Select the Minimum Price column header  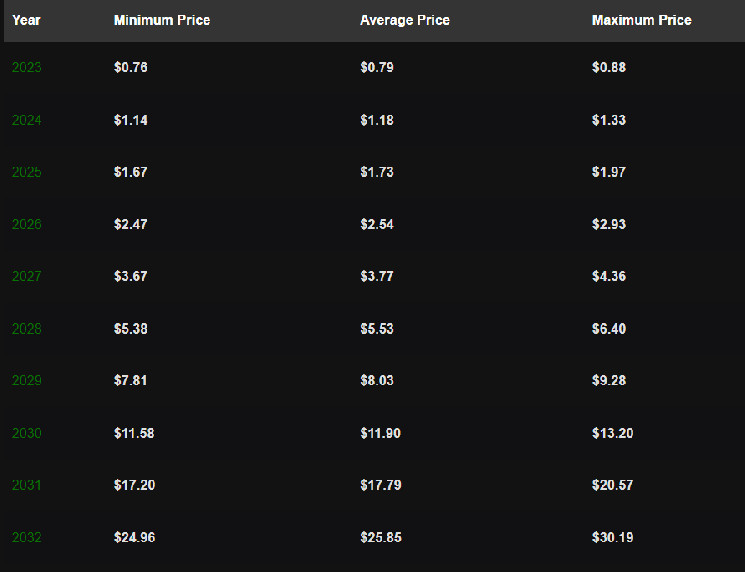click(162, 20)
